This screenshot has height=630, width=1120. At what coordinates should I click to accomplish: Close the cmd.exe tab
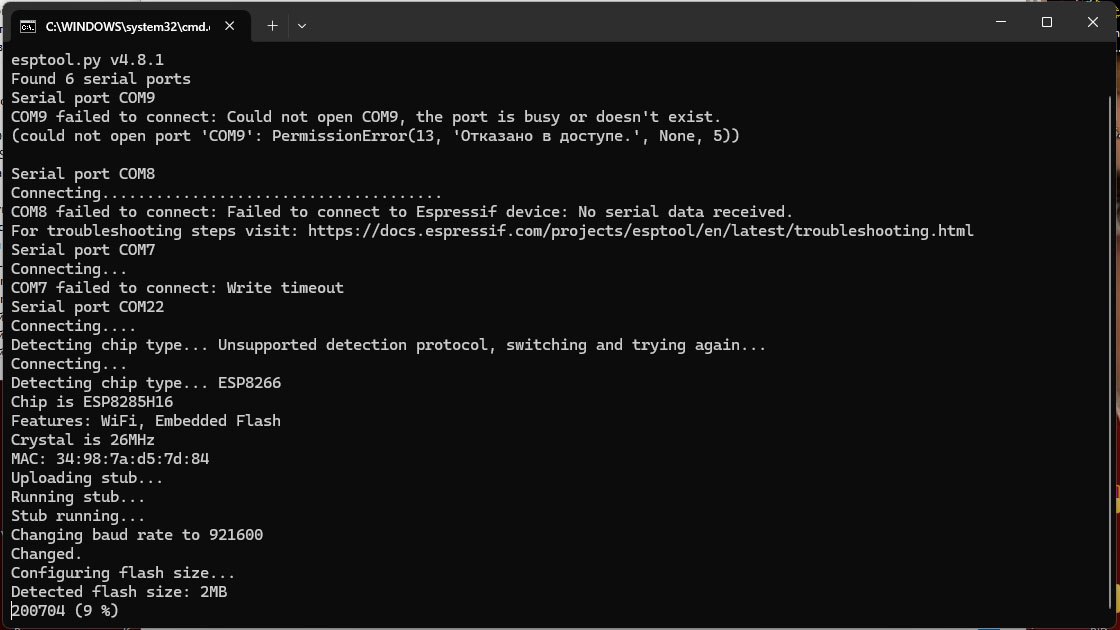tap(231, 26)
